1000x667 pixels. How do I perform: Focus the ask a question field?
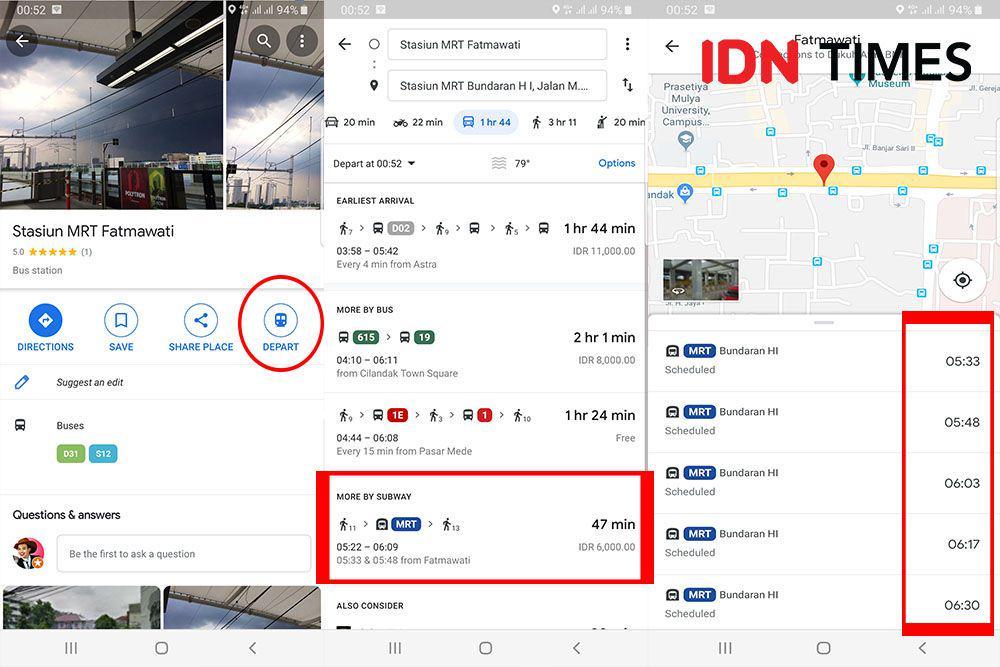pyautogui.click(x=184, y=553)
